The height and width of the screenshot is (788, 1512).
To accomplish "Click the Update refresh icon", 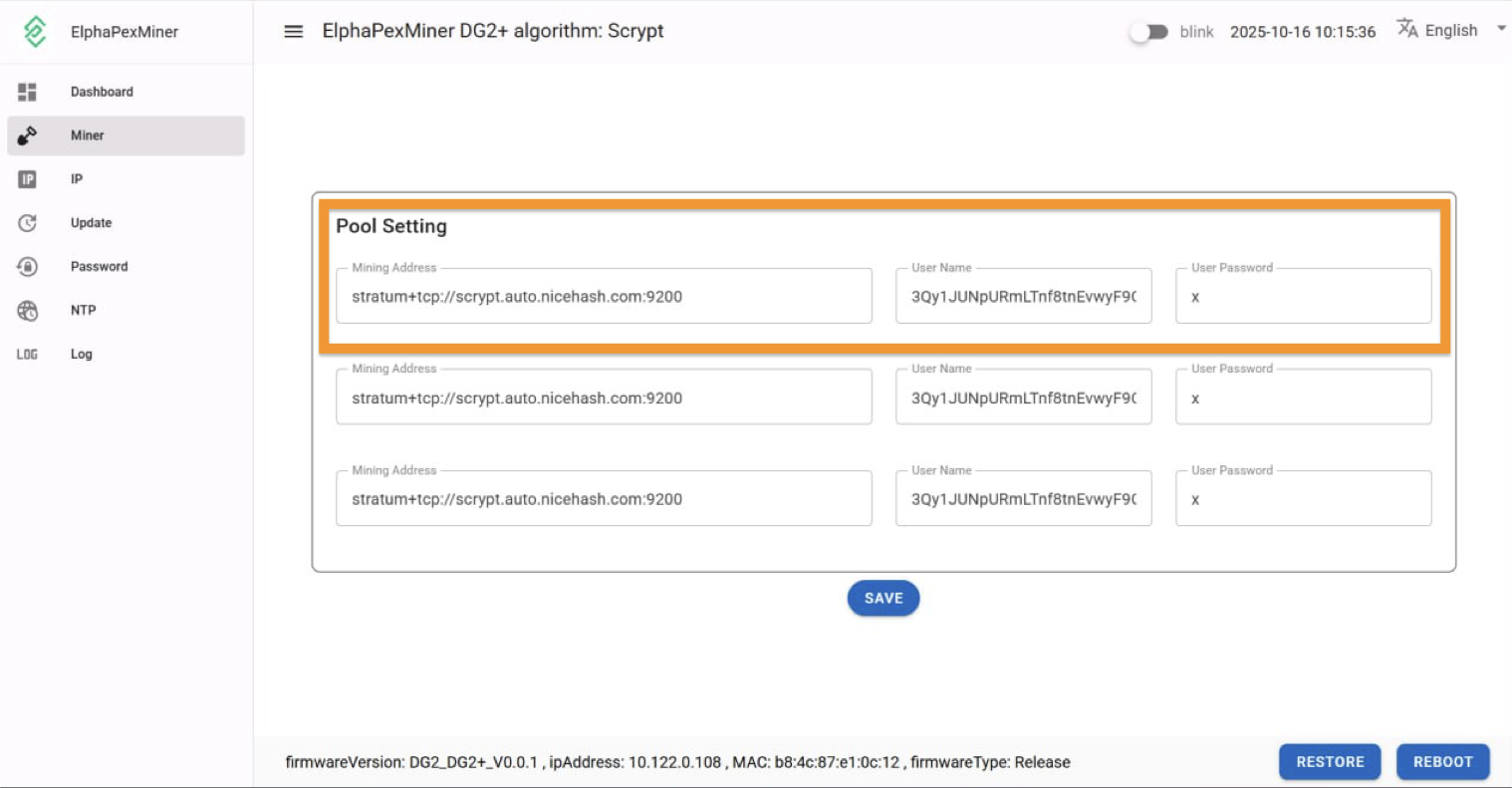I will 27,223.
